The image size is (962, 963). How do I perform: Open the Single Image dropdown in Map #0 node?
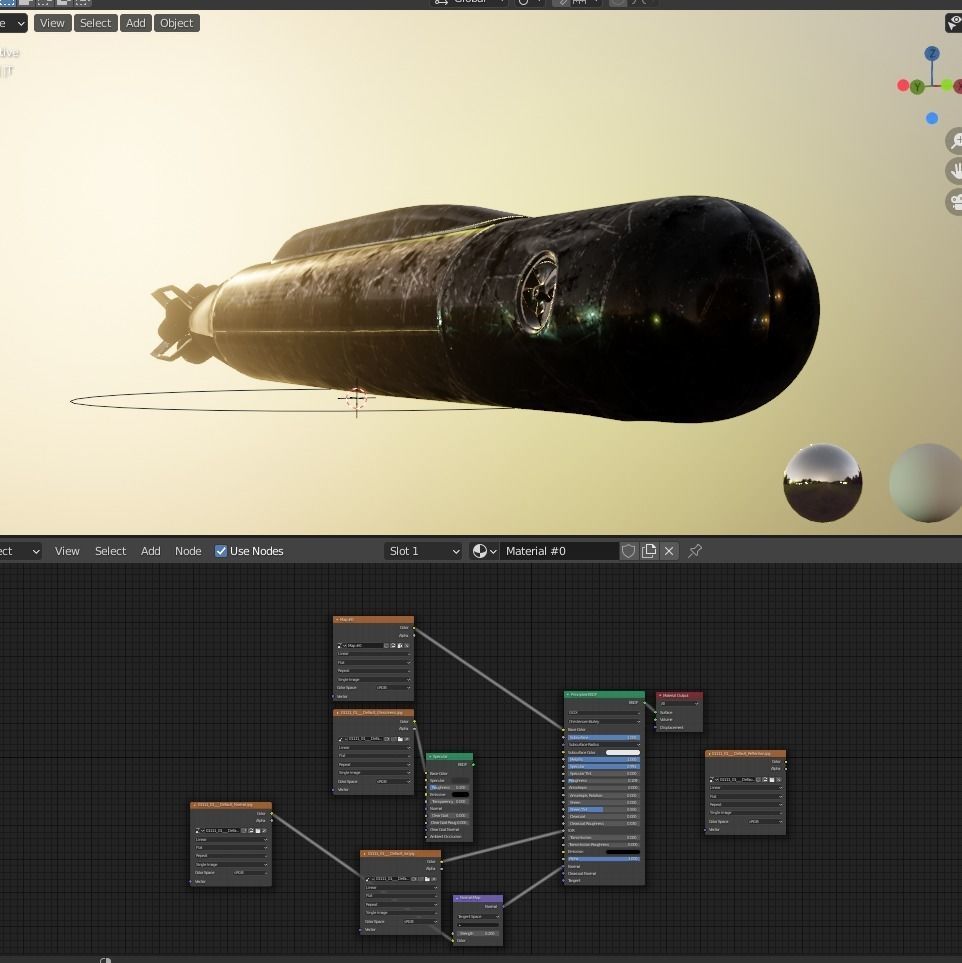(373, 679)
